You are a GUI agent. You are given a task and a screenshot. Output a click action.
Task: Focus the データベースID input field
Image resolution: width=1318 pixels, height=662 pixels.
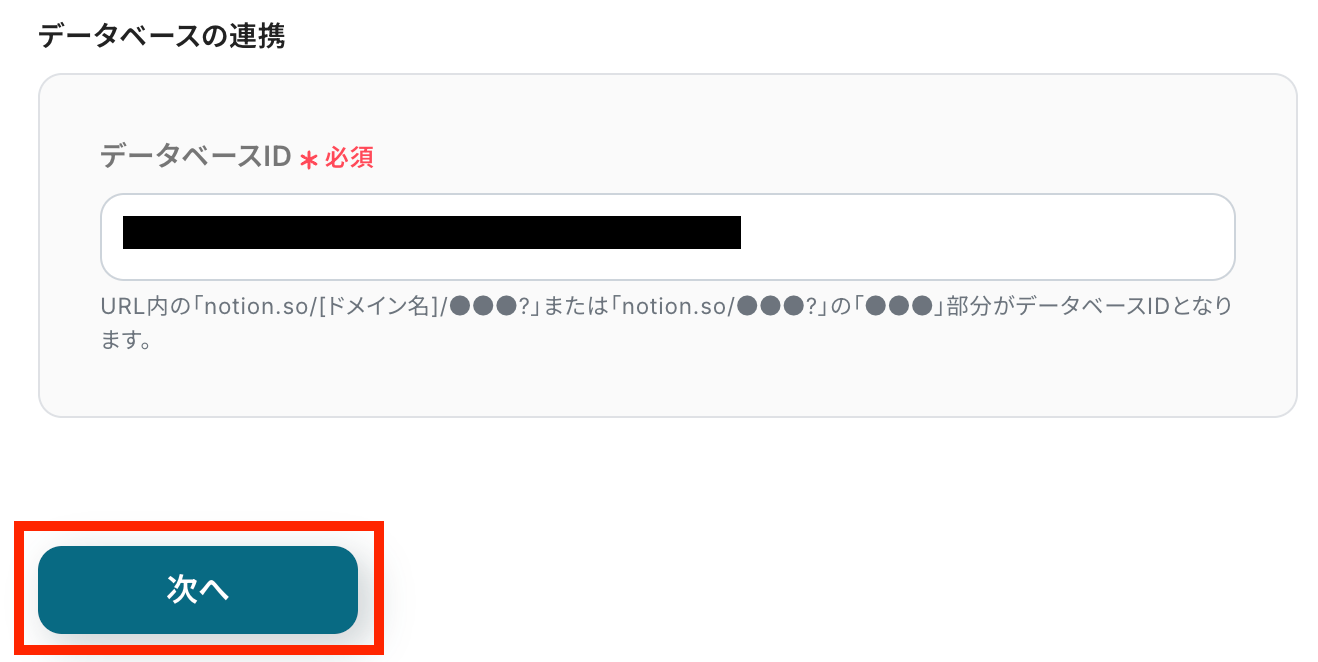(x=667, y=237)
